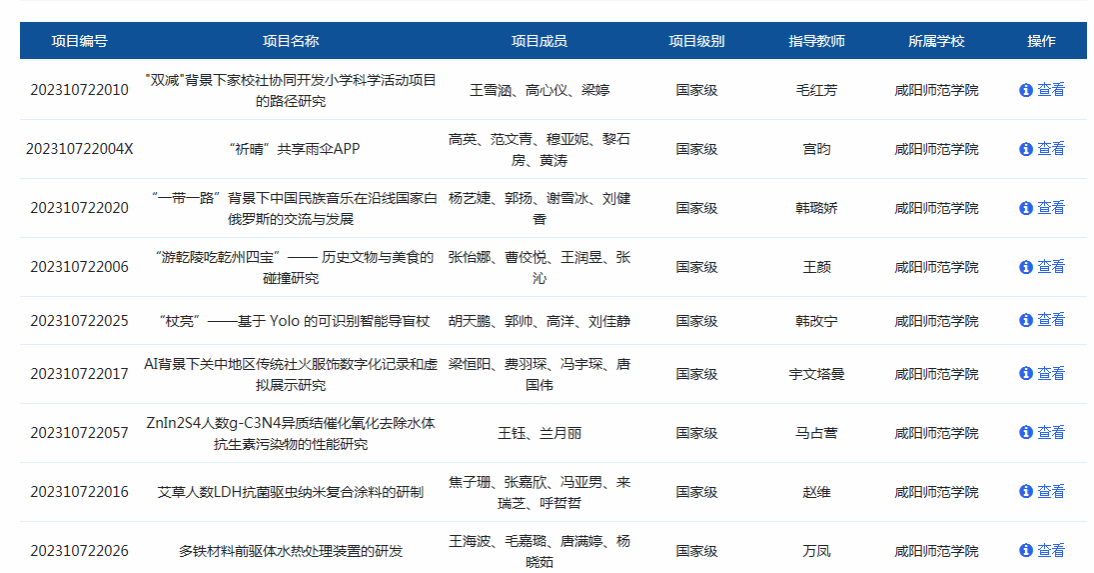Click the 所属学校 column header
The width and height of the screenshot is (1094, 573).
(x=936, y=41)
